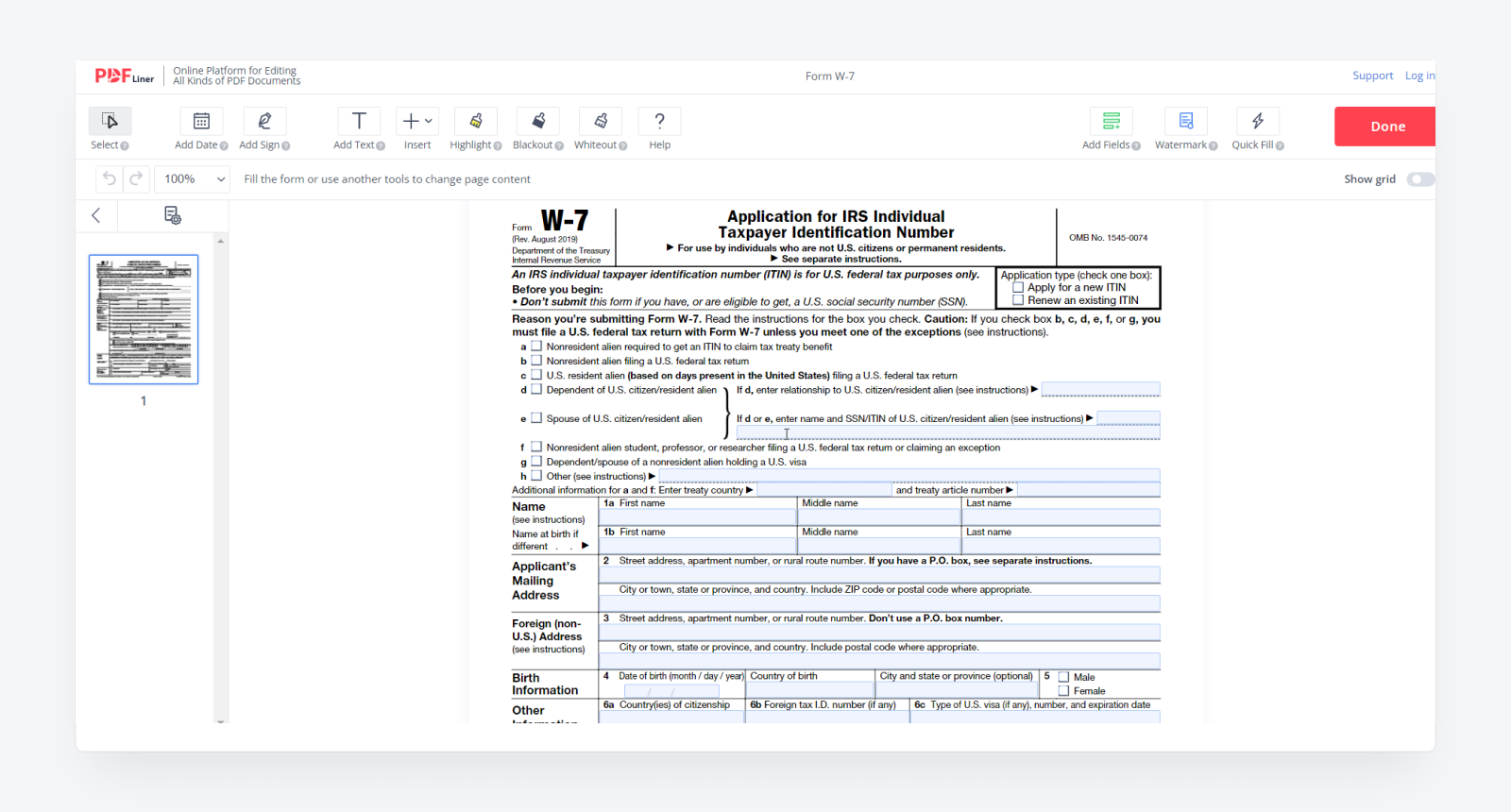Open the Support link
The width and height of the screenshot is (1511, 812).
coord(1372,76)
